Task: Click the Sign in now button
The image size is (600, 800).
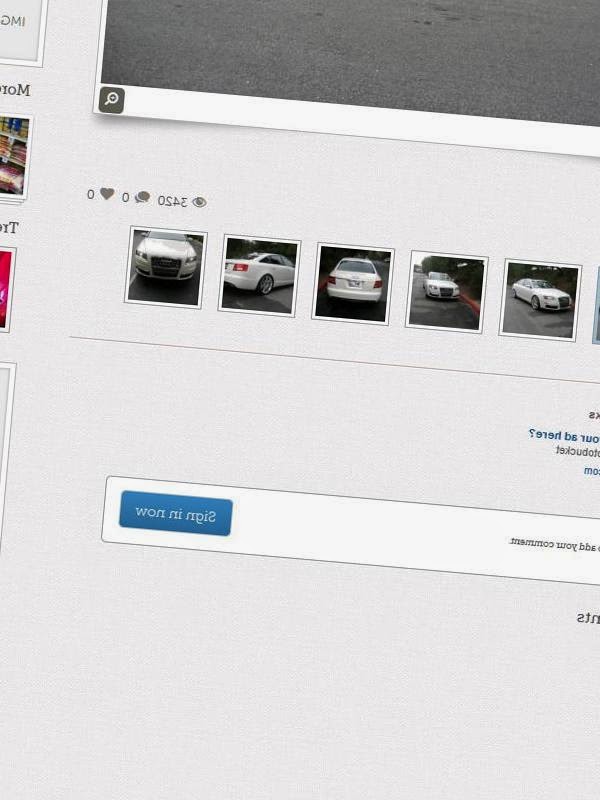Action: (176, 513)
